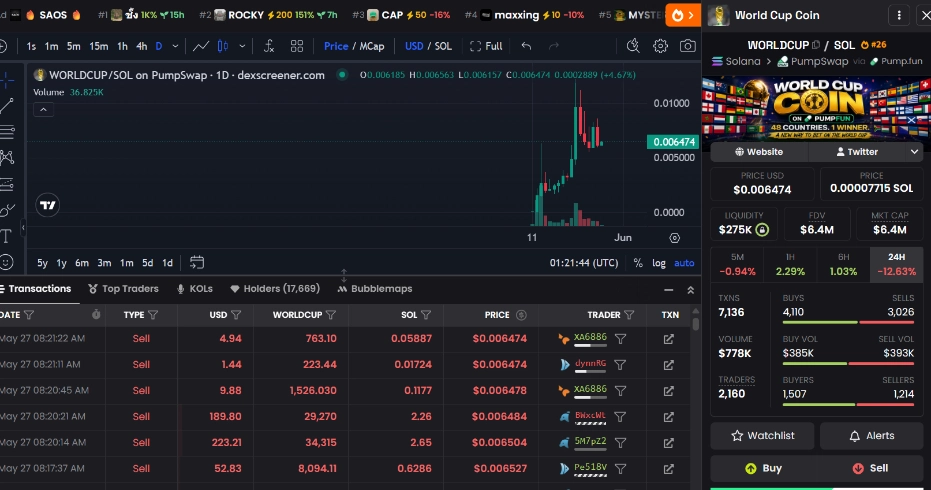
Task: Set price Alerts for token
Action: pyautogui.click(x=872, y=436)
